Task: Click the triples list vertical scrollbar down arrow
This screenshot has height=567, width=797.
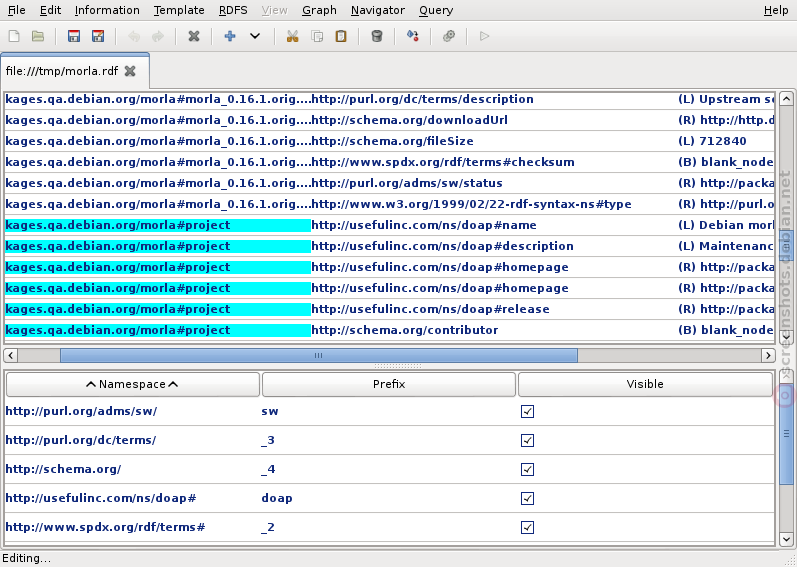Action: pyautogui.click(x=786, y=336)
